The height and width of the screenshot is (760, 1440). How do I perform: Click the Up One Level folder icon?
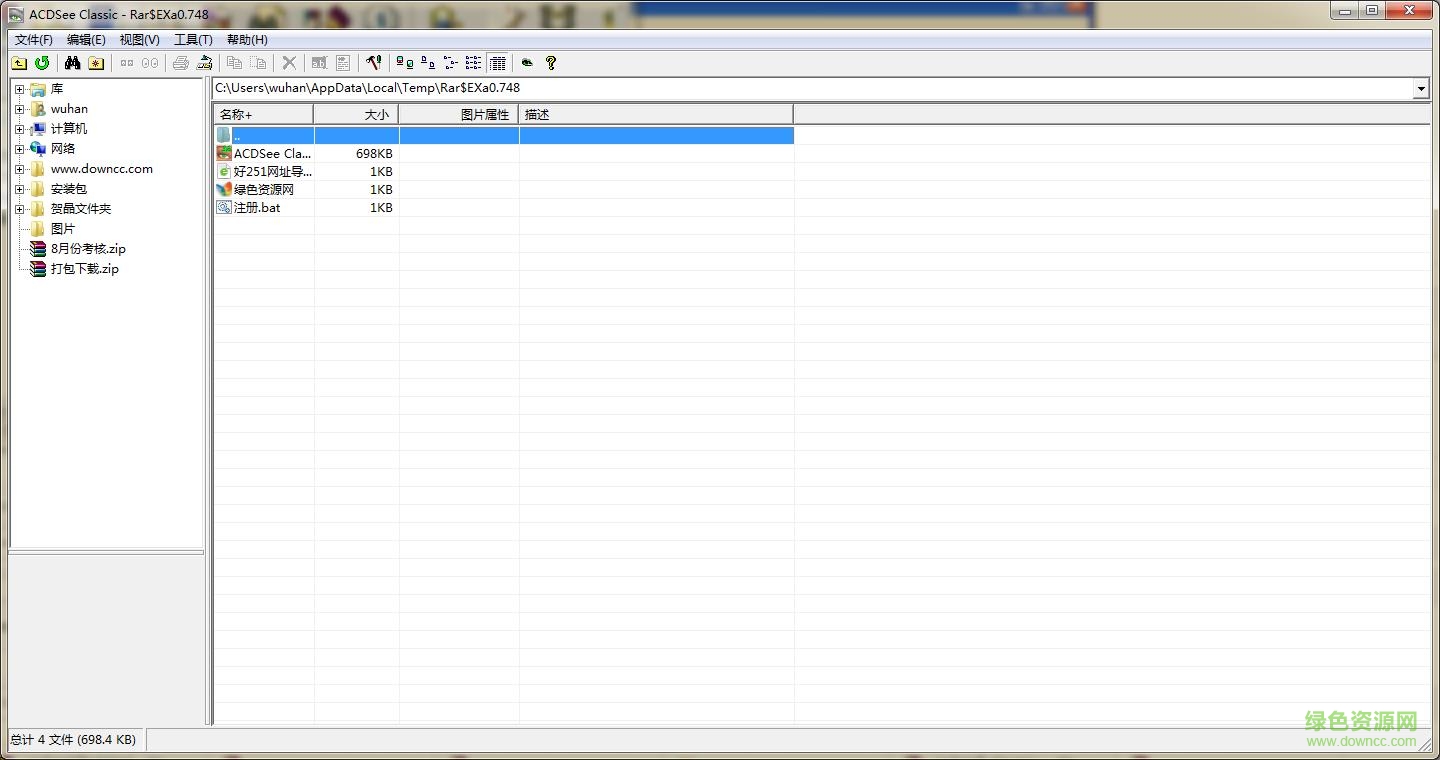point(20,63)
